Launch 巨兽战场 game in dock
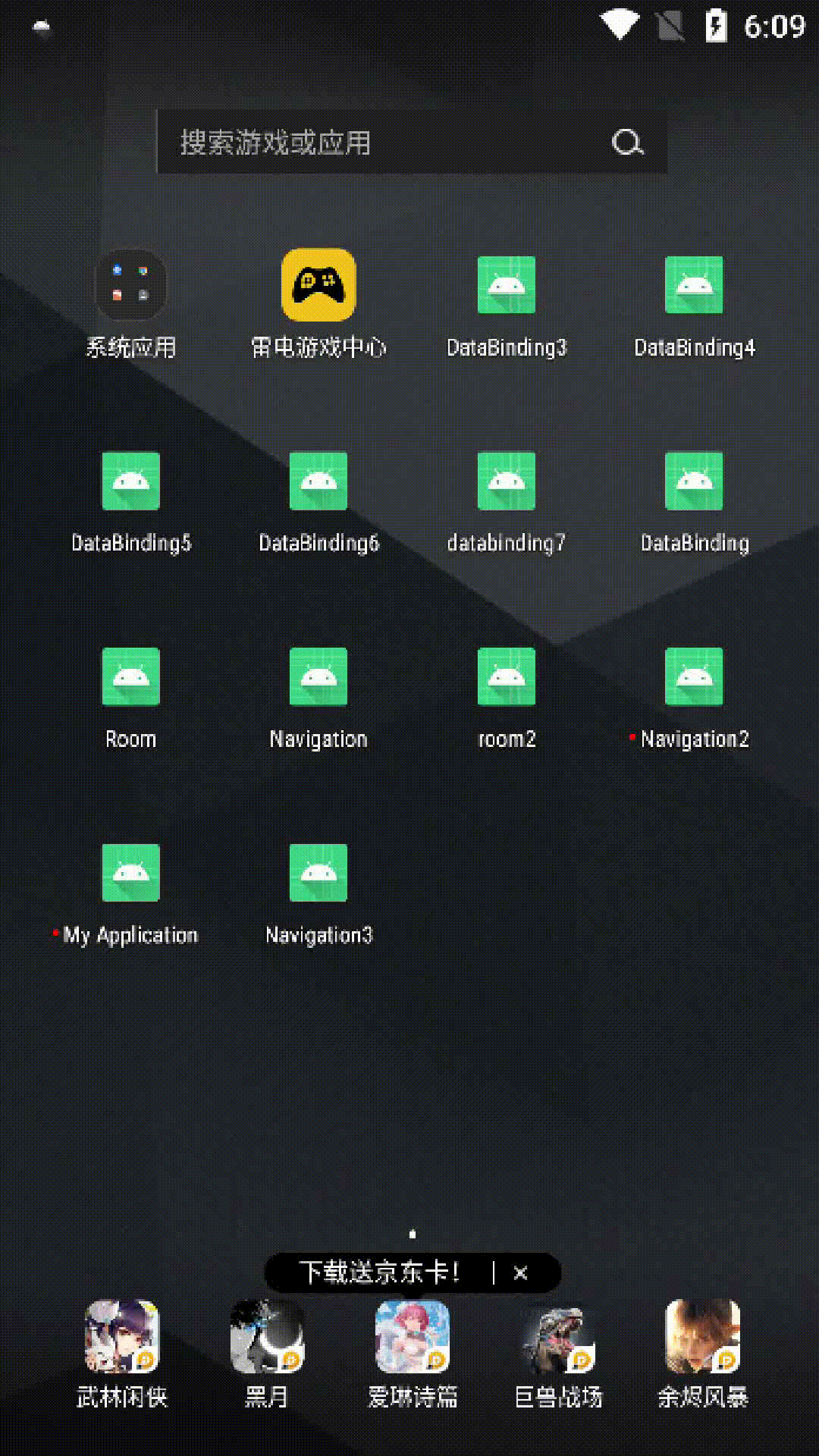Viewport: 819px width, 1456px height. pos(558,1337)
